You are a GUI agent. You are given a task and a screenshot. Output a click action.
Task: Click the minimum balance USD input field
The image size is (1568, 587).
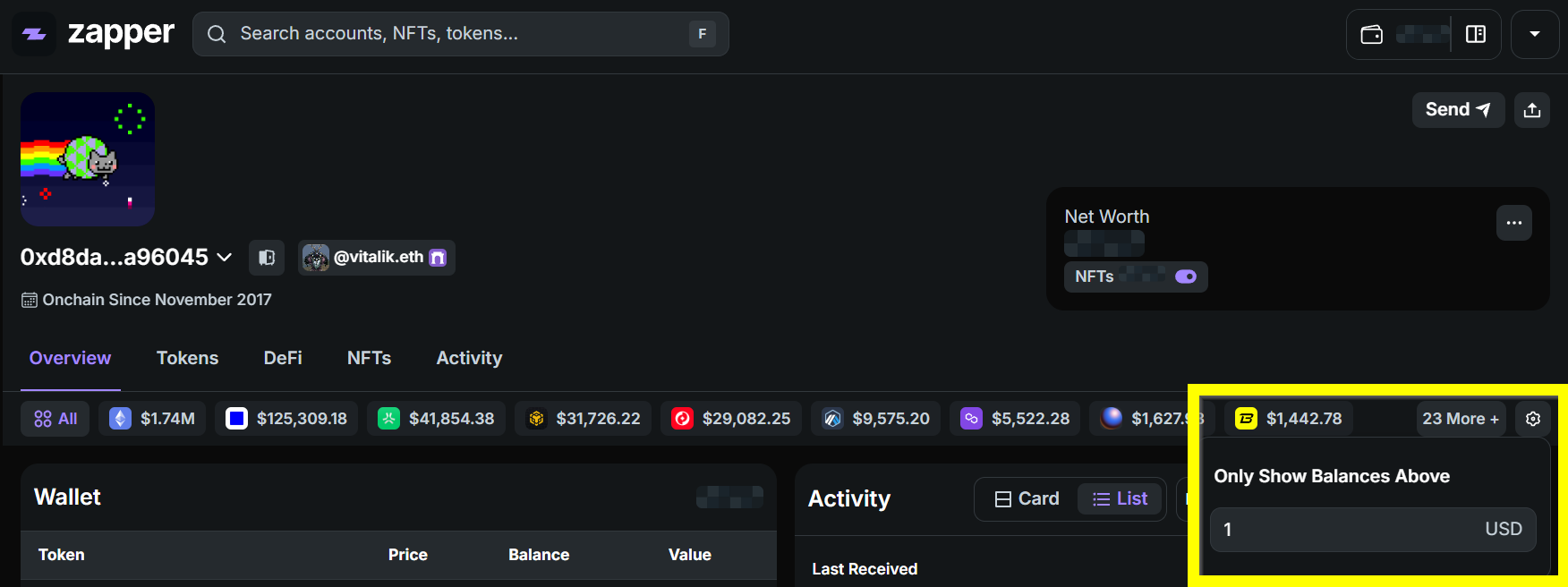(1342, 530)
